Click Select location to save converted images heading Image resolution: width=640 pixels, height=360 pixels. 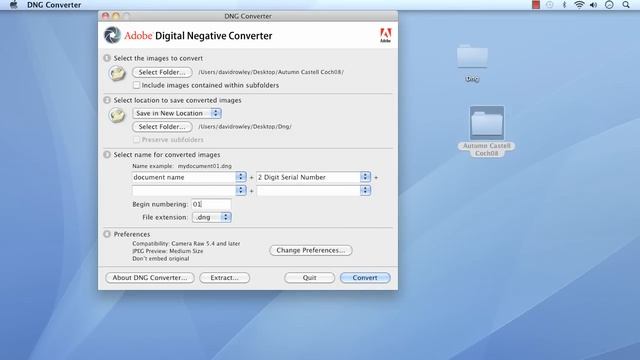pyautogui.click(x=177, y=100)
